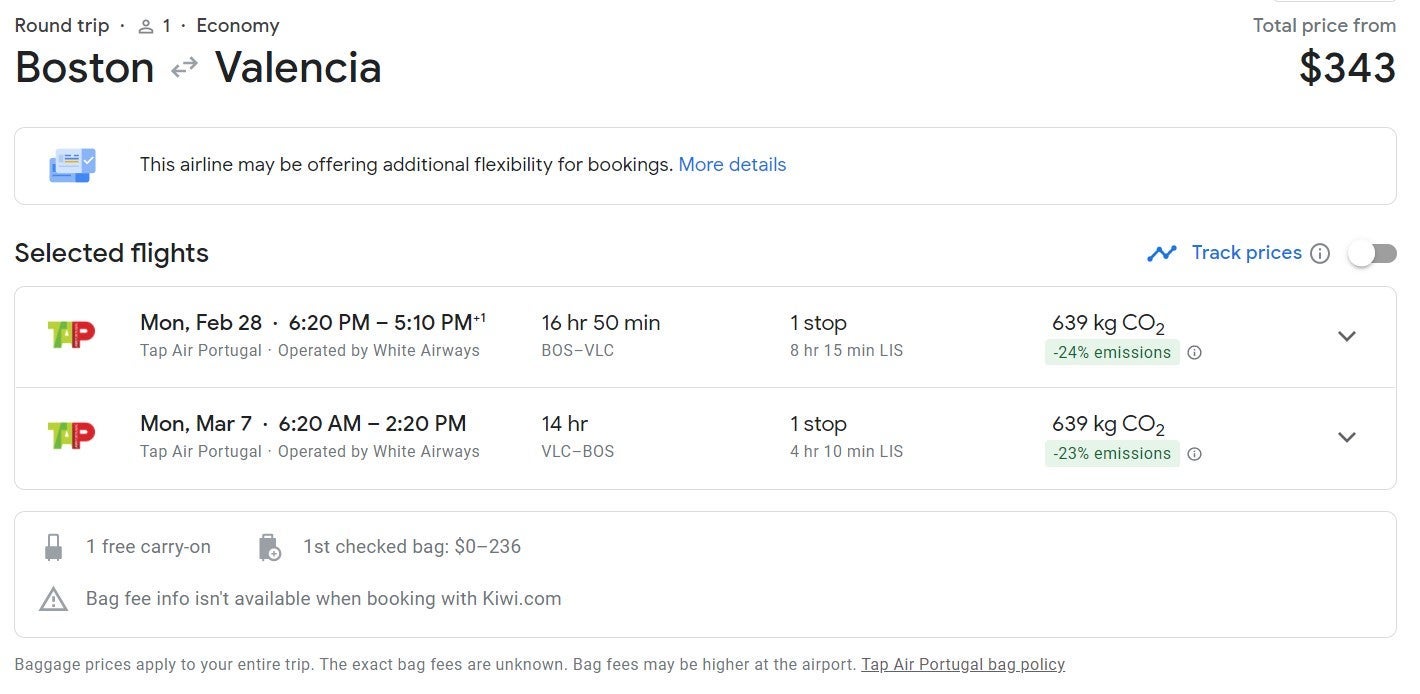Click the TAP logo on Feb 28 flight
Image resolution: width=1420 pixels, height=694 pixels.
72,334
